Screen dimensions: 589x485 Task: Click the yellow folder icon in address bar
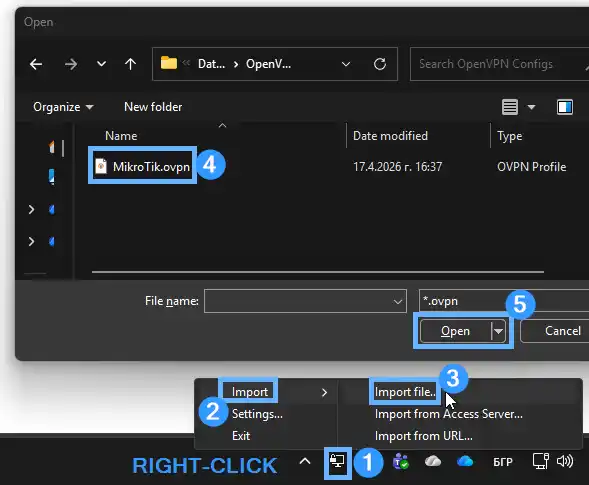(169, 63)
